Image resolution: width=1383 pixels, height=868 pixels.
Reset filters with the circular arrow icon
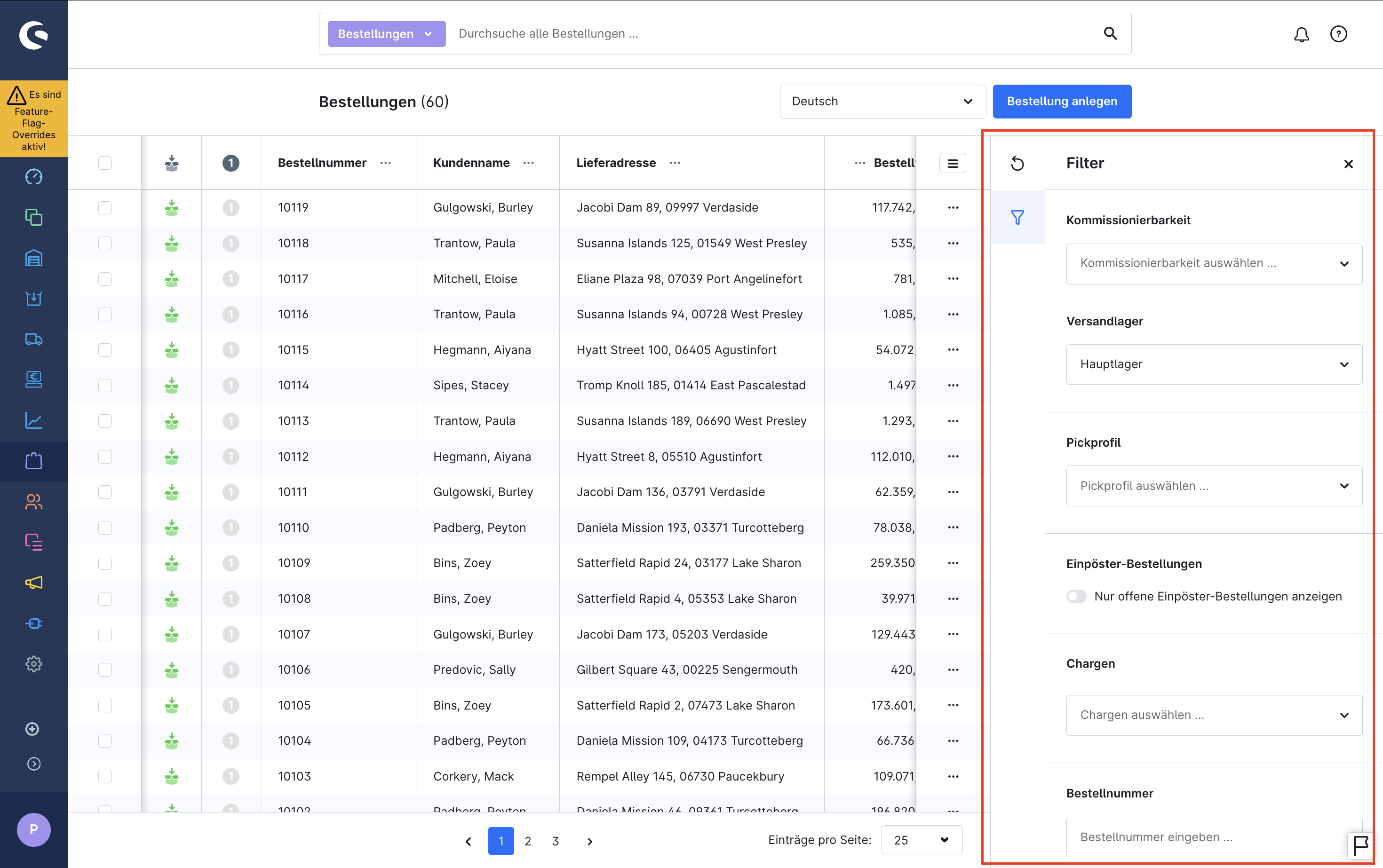1017,164
